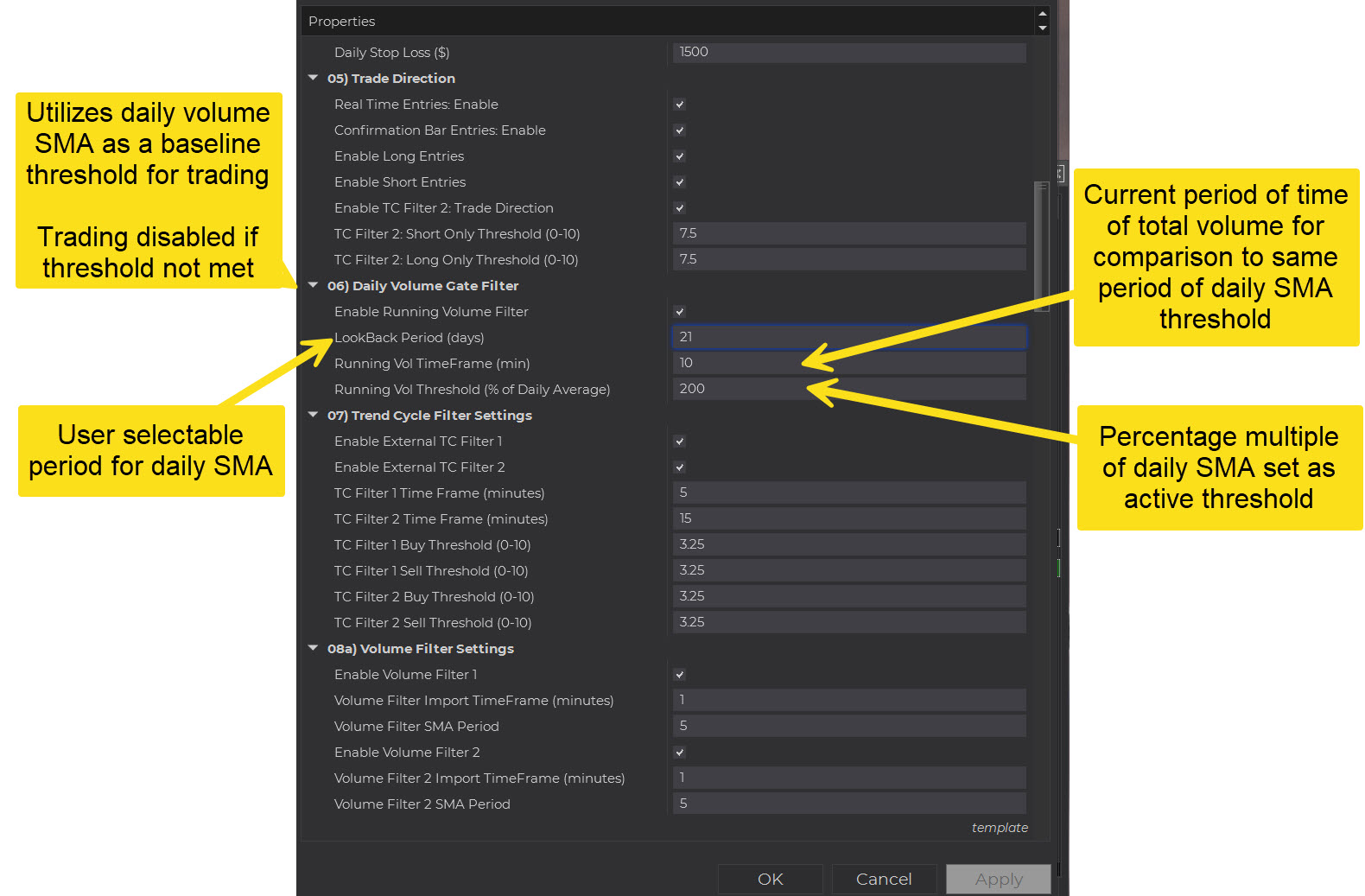Edit Running Vol Threshold value field
The width and height of the screenshot is (1365, 896).
point(848,389)
